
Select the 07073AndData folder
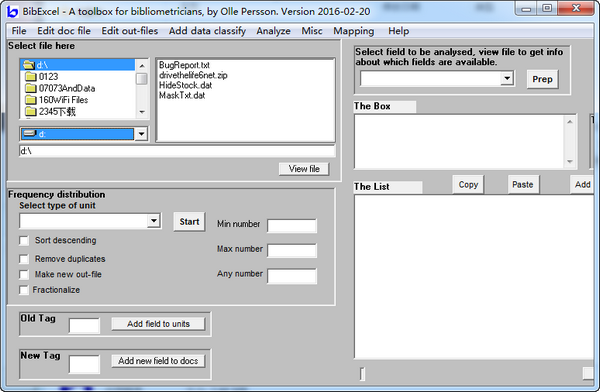click(x=60, y=88)
